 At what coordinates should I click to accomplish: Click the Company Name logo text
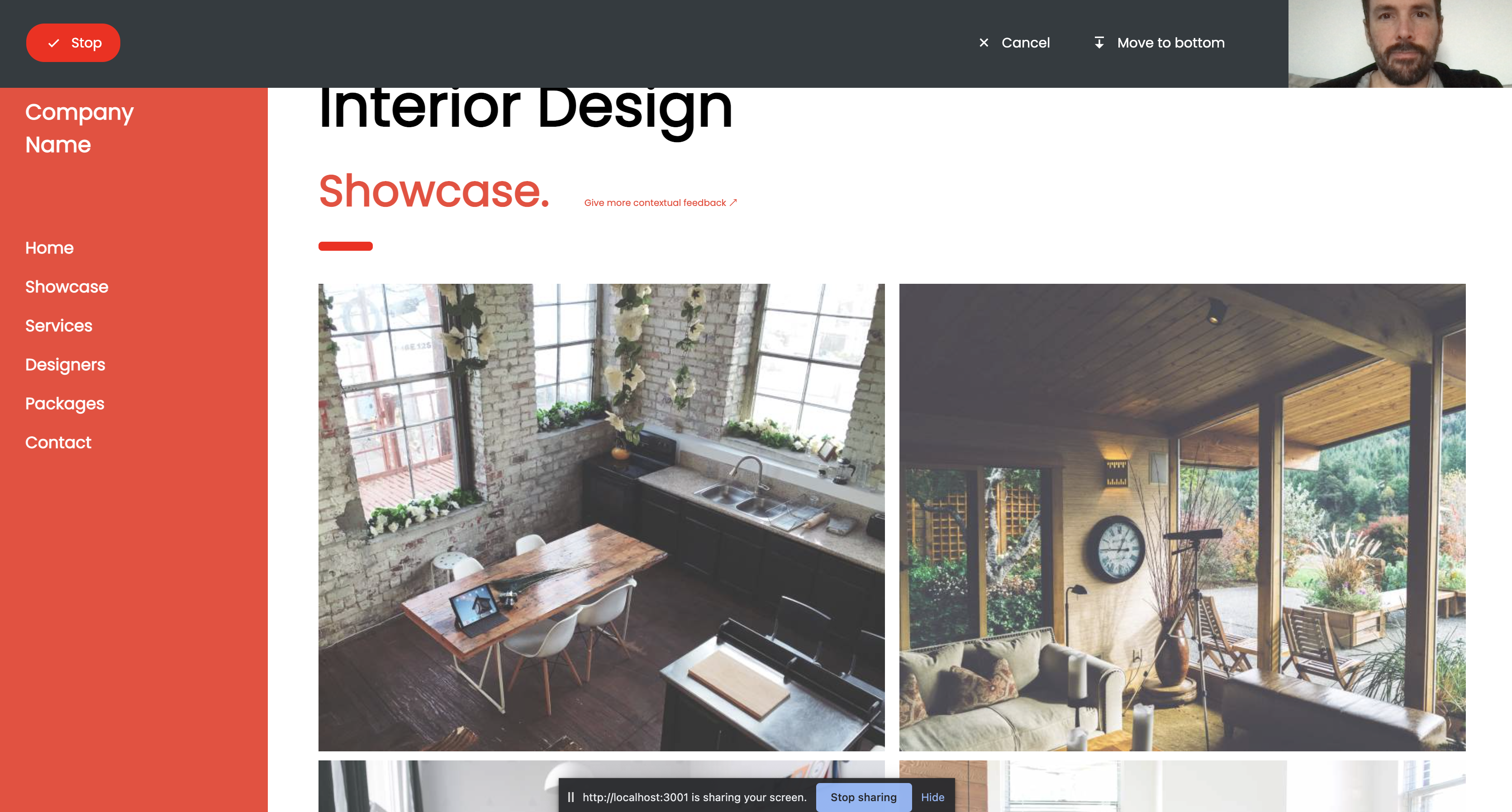[79, 128]
